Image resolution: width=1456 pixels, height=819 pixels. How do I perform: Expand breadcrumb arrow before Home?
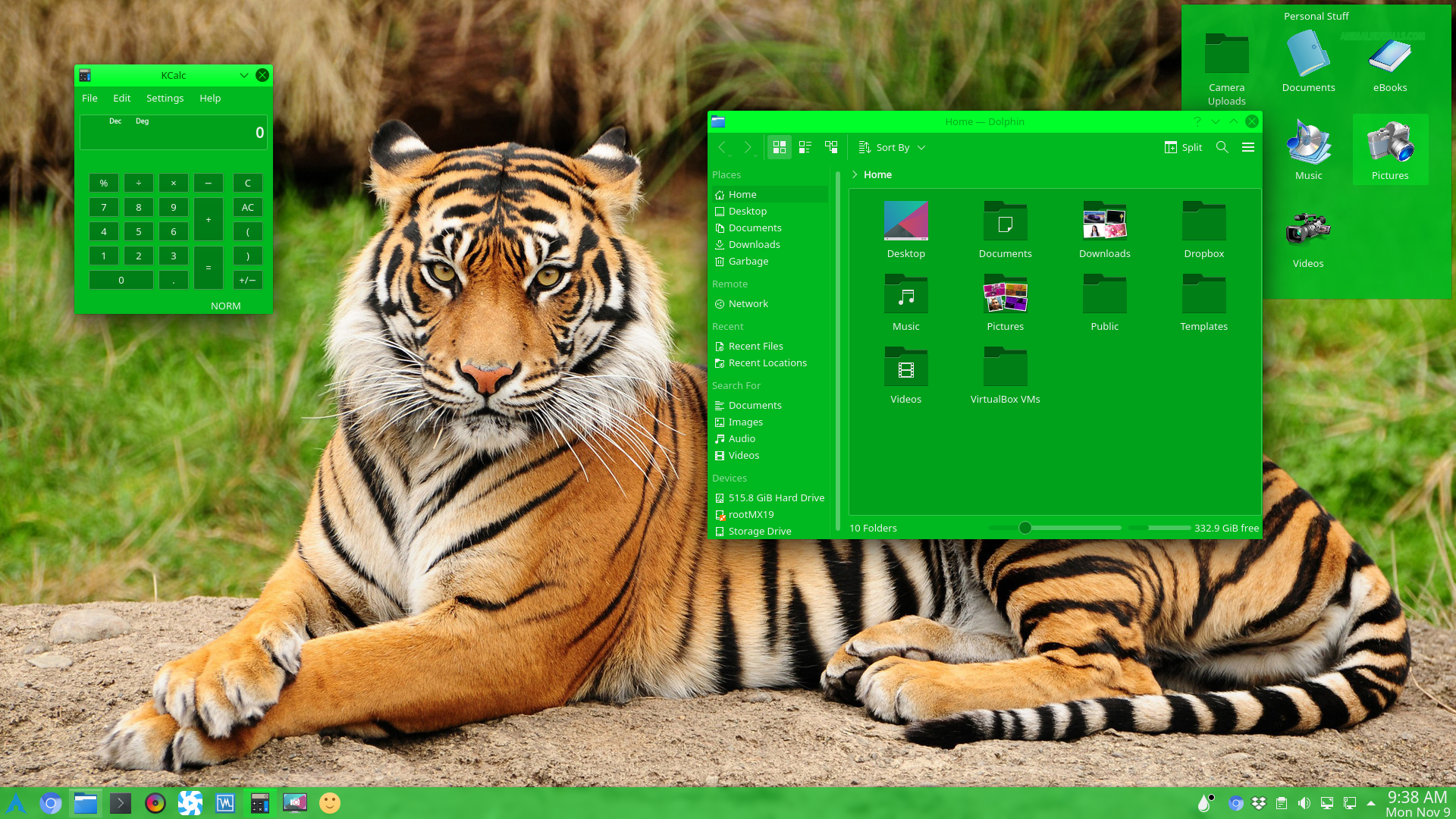point(855,174)
